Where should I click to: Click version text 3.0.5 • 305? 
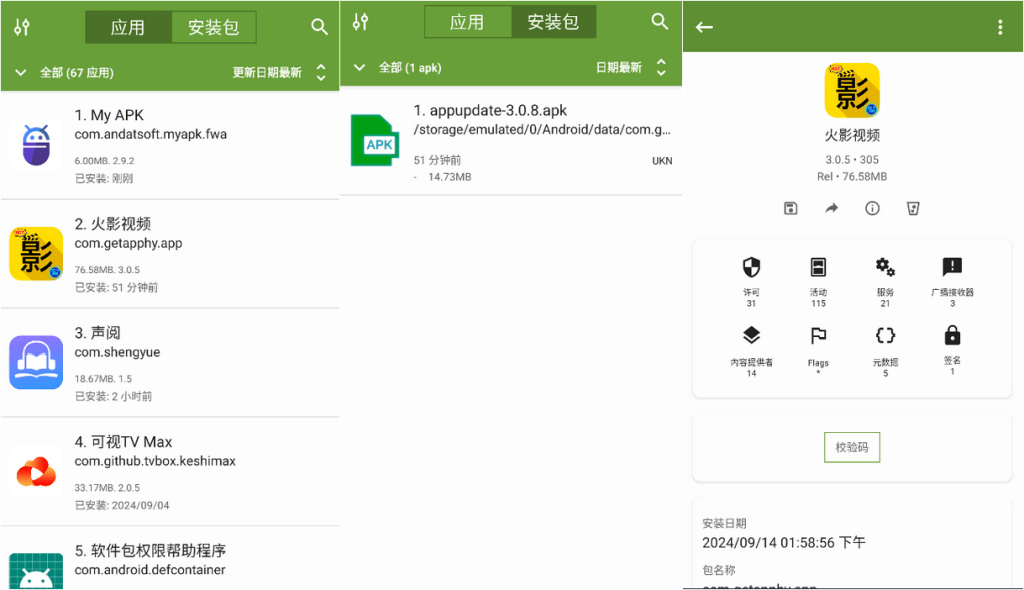pyautogui.click(x=852, y=159)
